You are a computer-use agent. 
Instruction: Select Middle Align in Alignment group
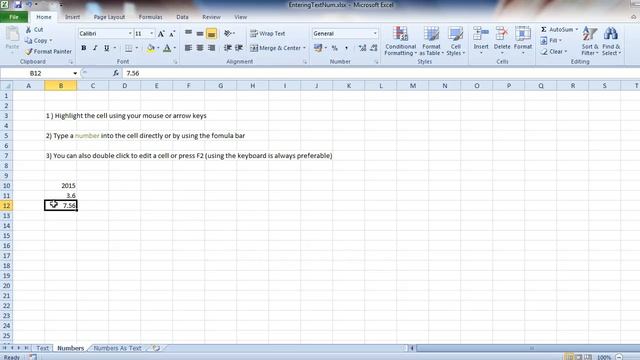pyautogui.click(x=200, y=33)
